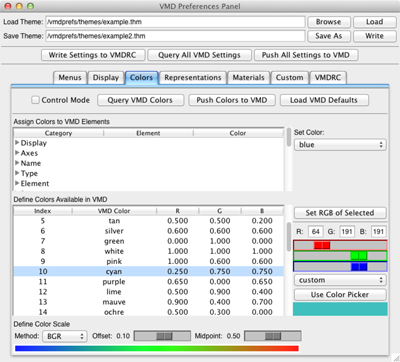Click the teal color preview swatch

(340, 309)
